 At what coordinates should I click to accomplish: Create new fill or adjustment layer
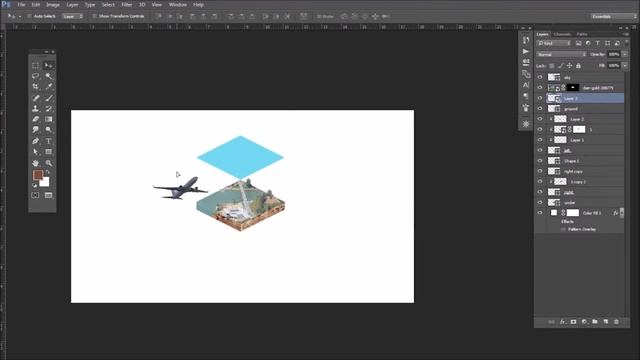click(x=584, y=322)
